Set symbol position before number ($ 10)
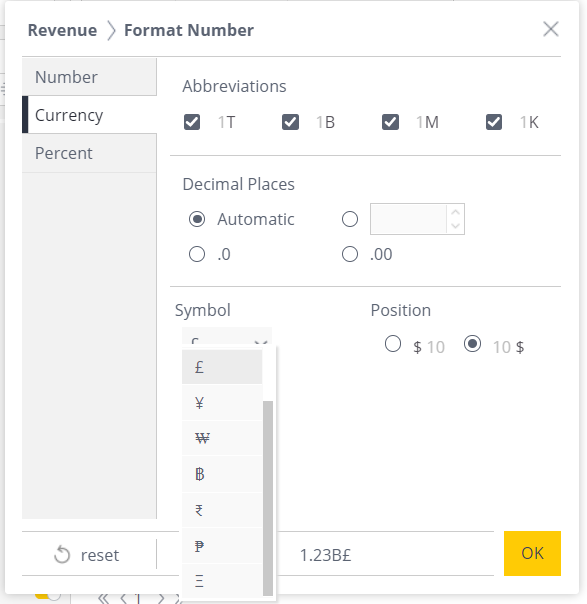587x604 pixels. click(x=393, y=344)
